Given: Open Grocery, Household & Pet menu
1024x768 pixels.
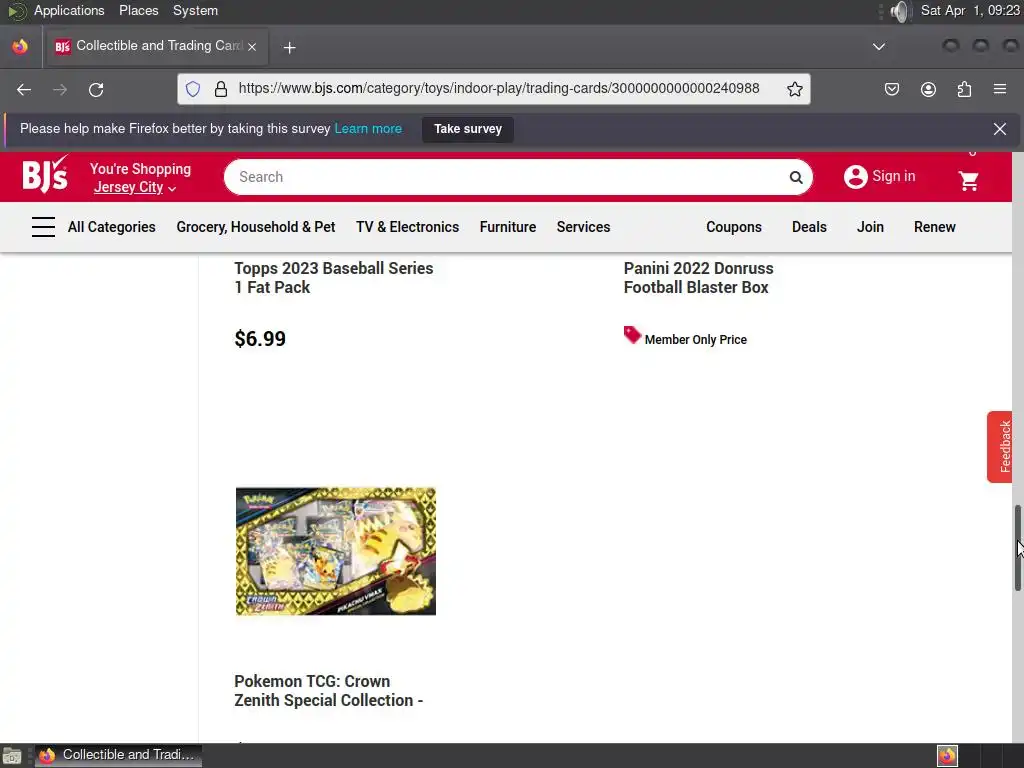Looking at the screenshot, I should click(x=255, y=227).
